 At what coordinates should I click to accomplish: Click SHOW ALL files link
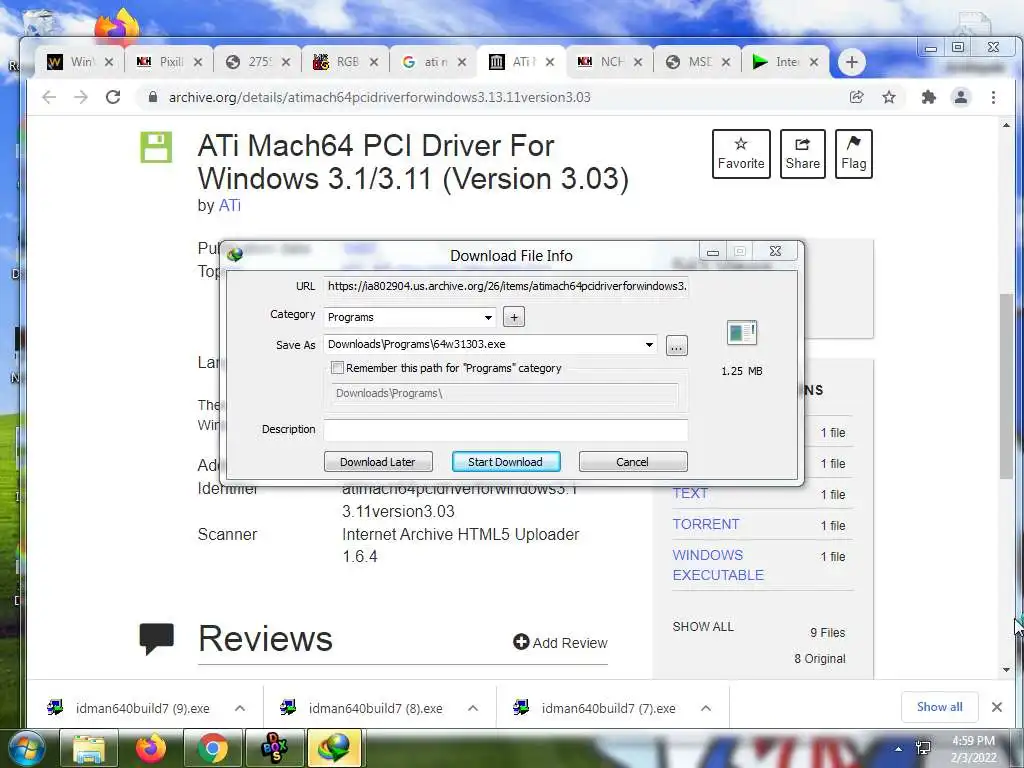[703, 626]
